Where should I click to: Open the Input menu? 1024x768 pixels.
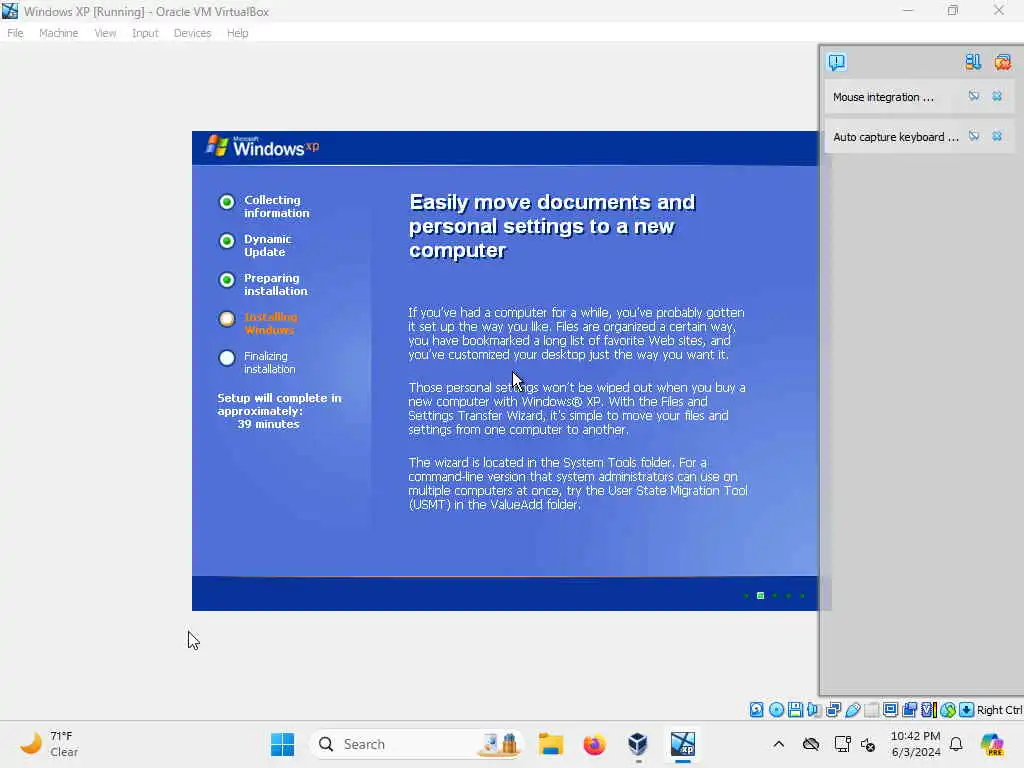pyautogui.click(x=145, y=33)
